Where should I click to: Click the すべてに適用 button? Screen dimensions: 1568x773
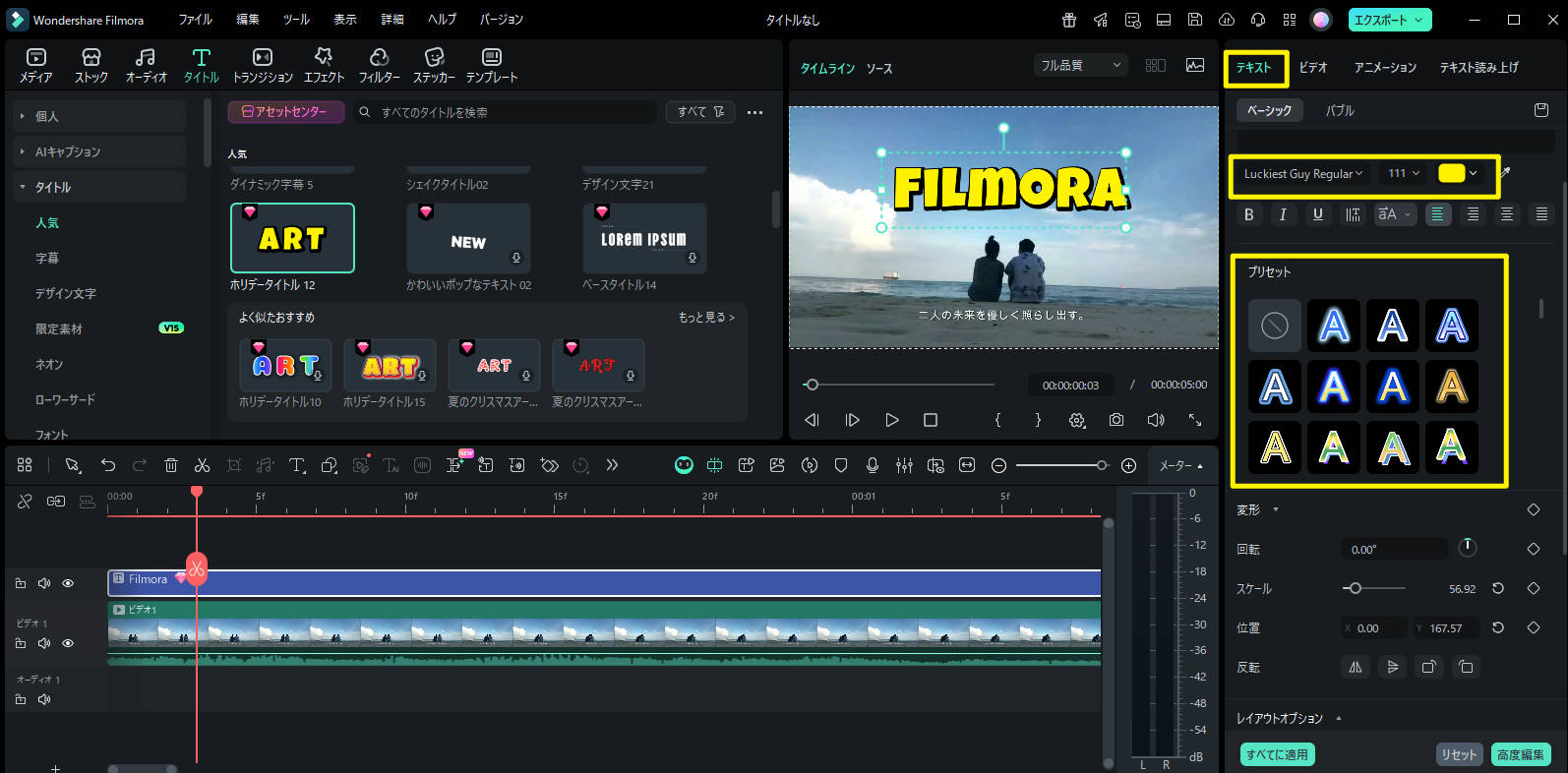[x=1277, y=754]
